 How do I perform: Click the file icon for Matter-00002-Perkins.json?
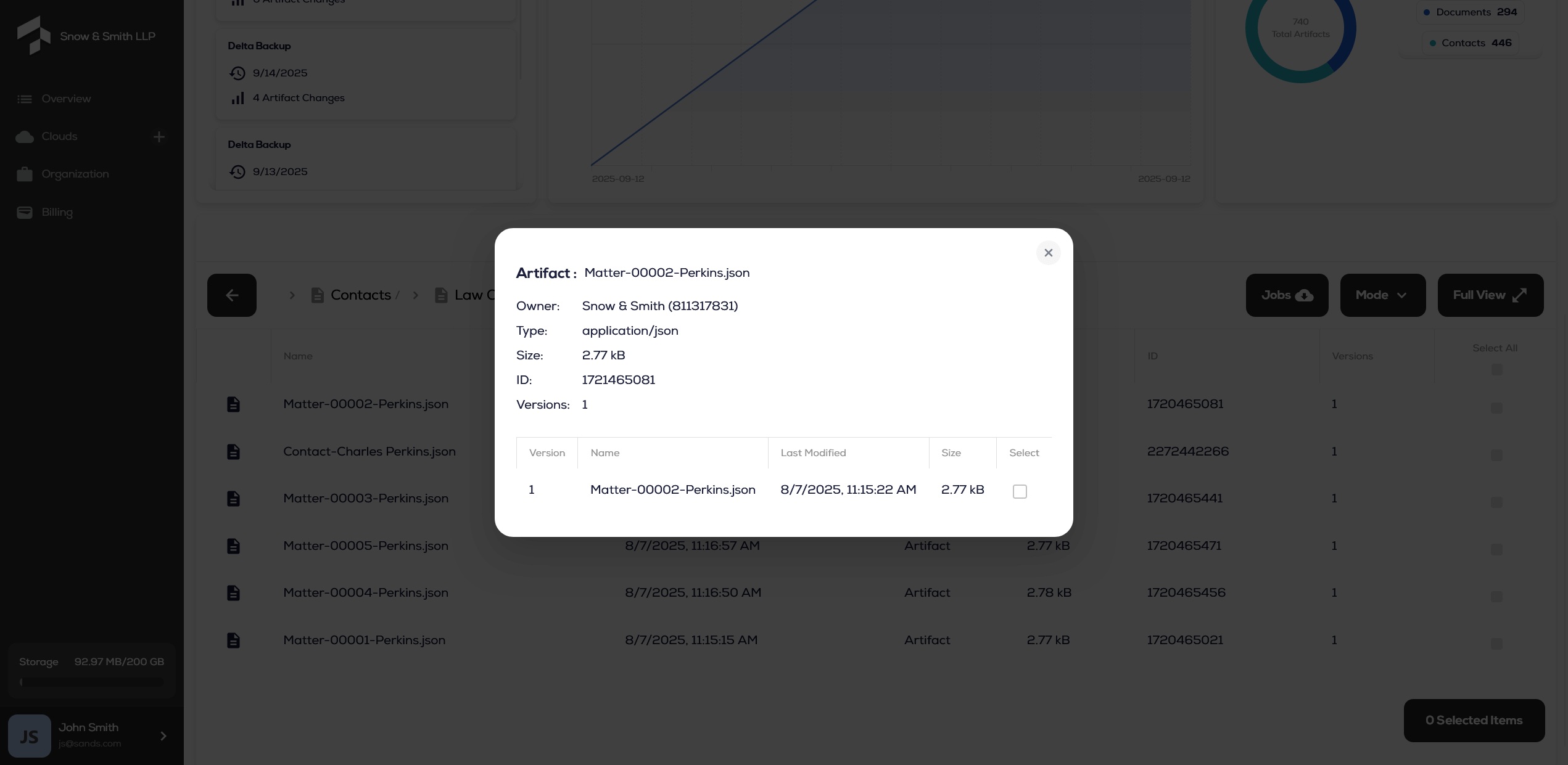point(233,404)
